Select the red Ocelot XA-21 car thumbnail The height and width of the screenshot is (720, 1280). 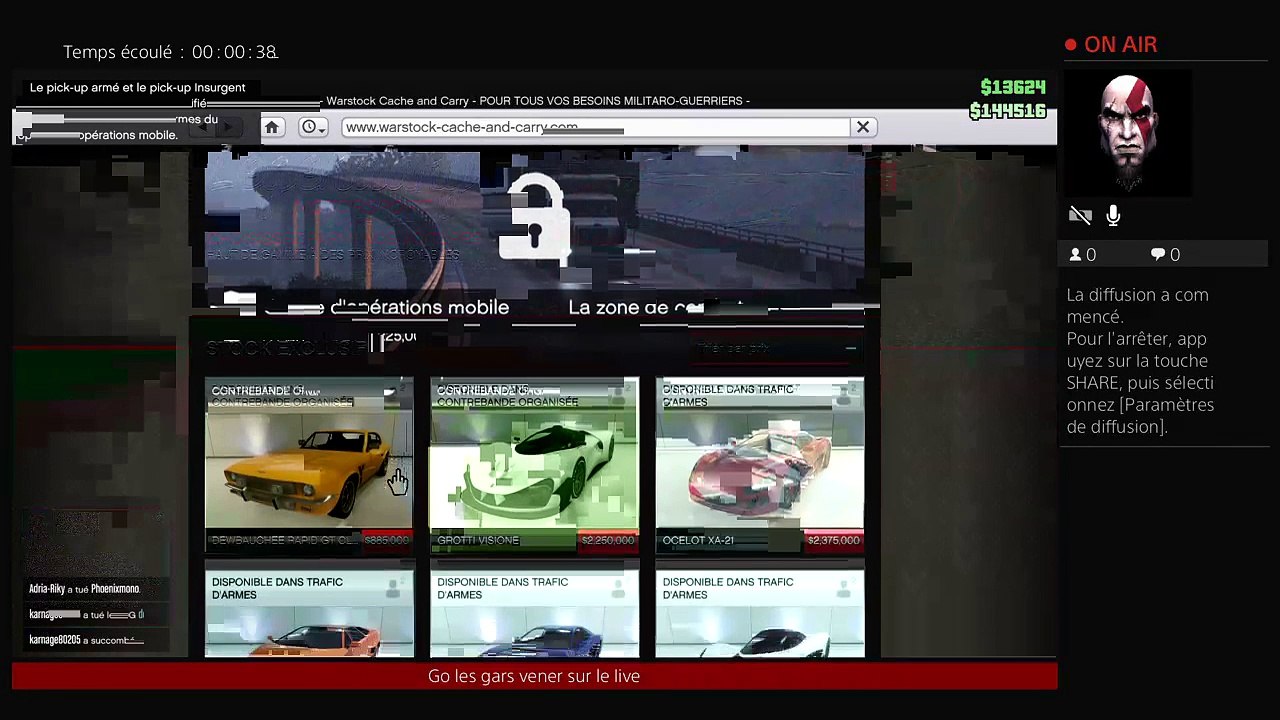760,466
